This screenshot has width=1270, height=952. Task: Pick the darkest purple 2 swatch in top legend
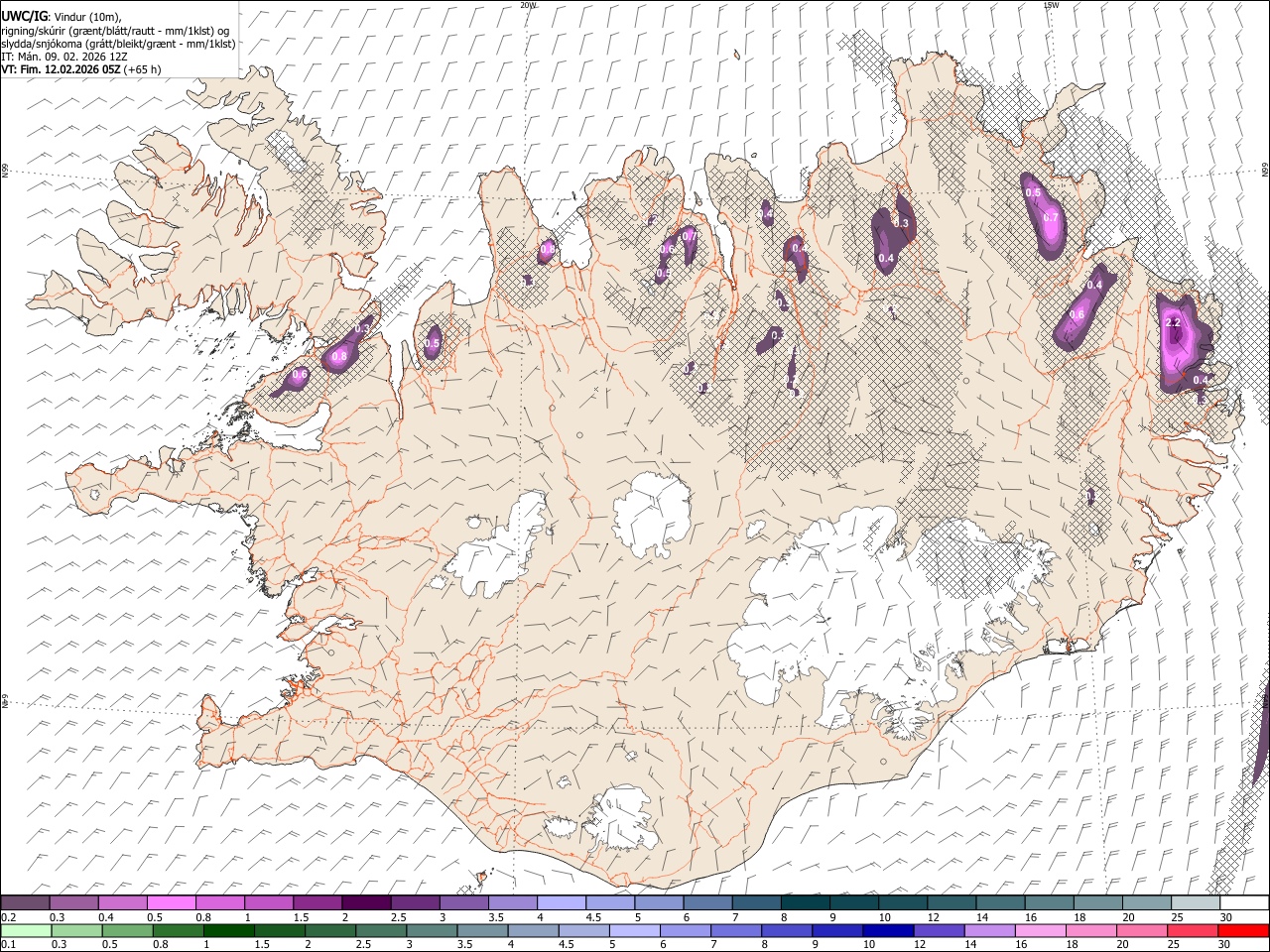click(366, 903)
